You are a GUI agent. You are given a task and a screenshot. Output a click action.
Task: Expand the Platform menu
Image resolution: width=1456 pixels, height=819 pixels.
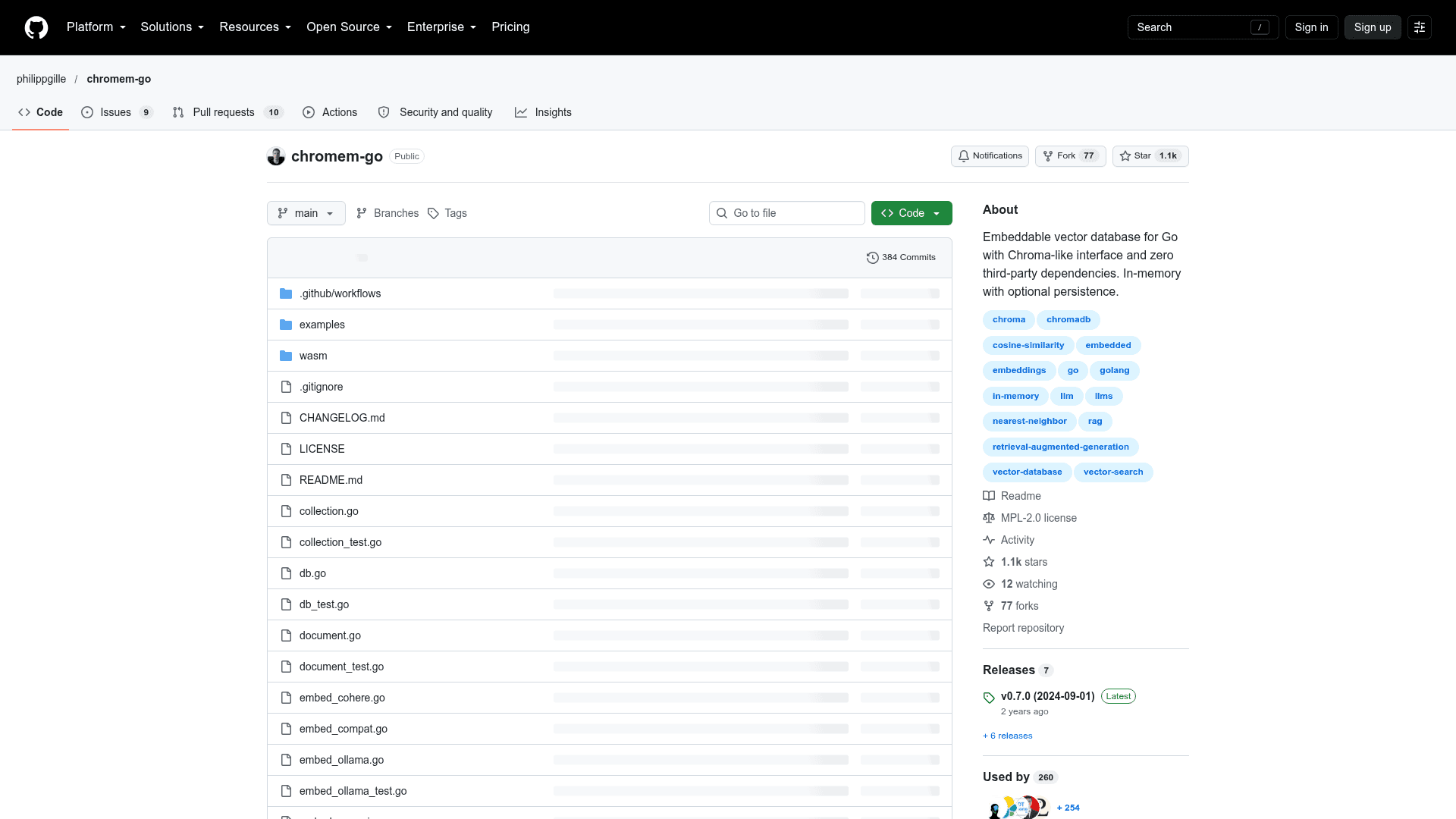click(96, 27)
